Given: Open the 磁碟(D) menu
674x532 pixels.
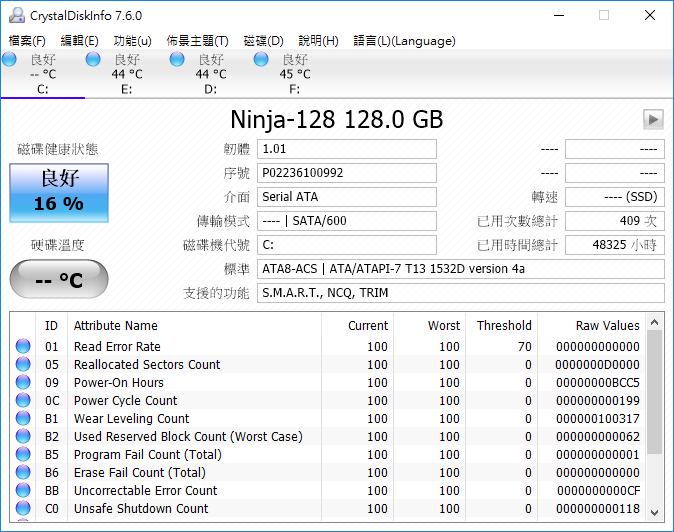Looking at the screenshot, I should pyautogui.click(x=263, y=41).
